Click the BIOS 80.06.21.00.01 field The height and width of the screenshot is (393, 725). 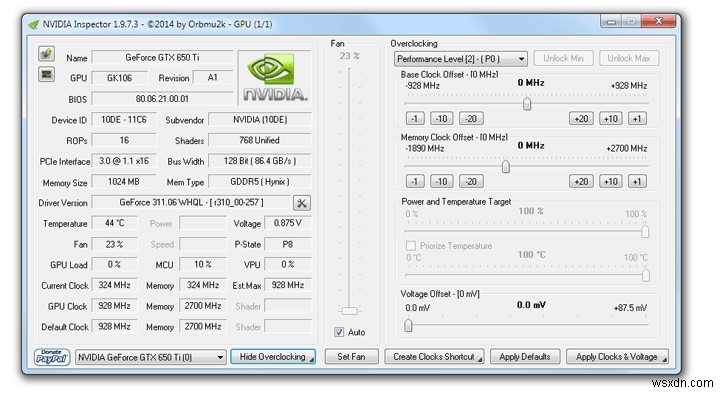click(162, 98)
